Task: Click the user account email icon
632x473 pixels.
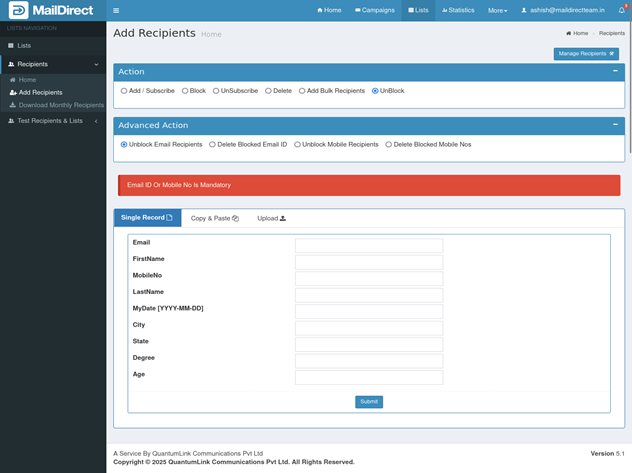Action: (524, 10)
